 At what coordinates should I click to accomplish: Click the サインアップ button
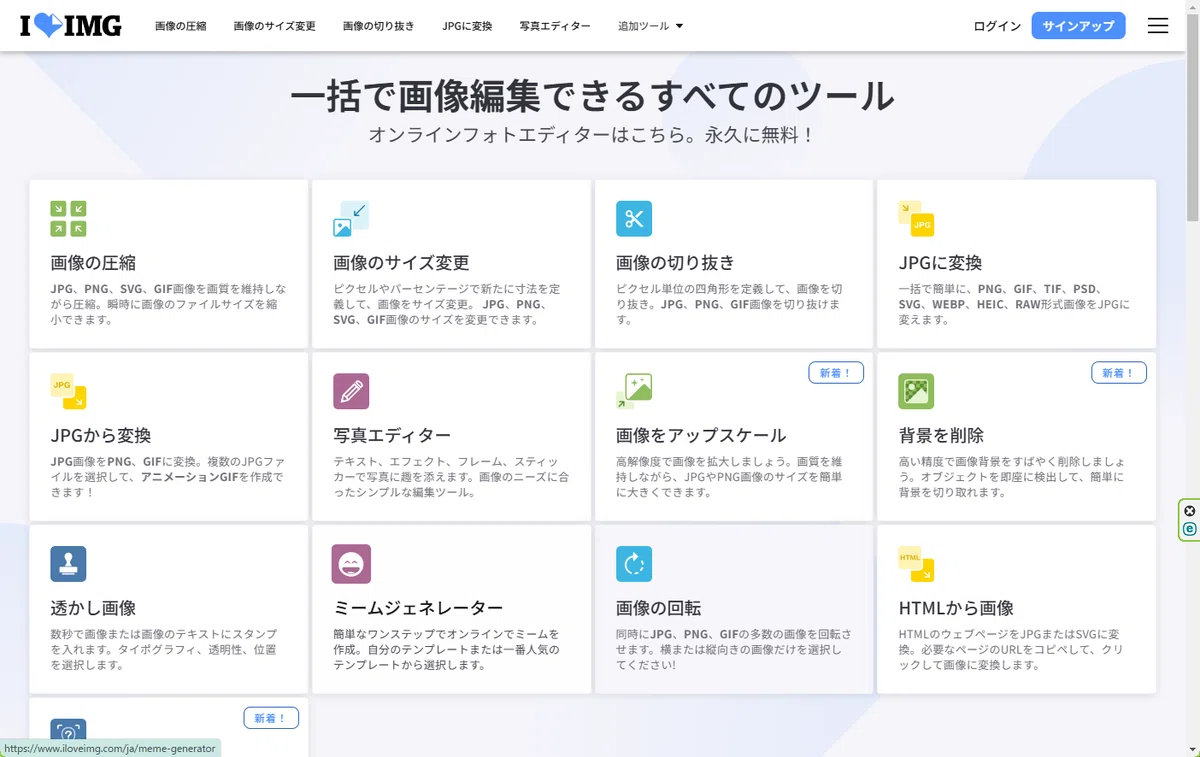[x=1078, y=26]
